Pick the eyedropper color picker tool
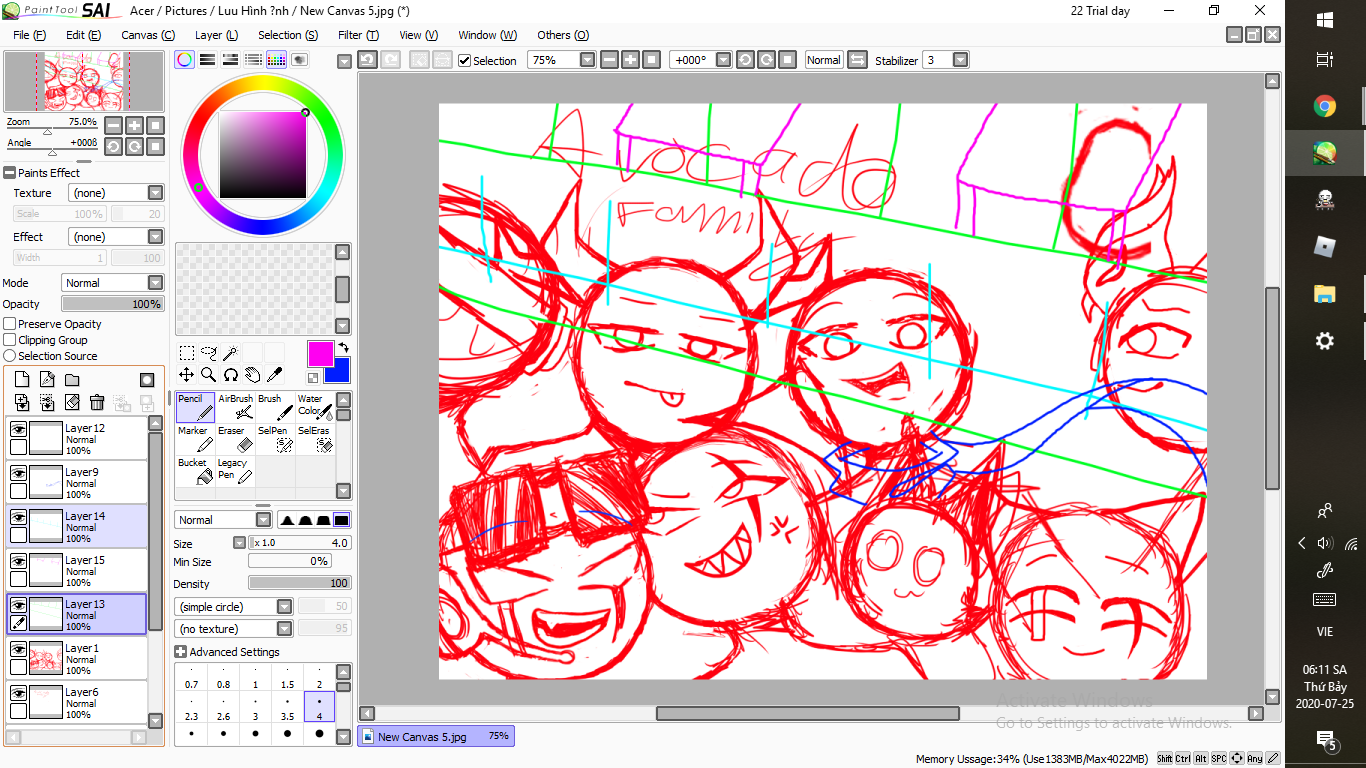 275,374
